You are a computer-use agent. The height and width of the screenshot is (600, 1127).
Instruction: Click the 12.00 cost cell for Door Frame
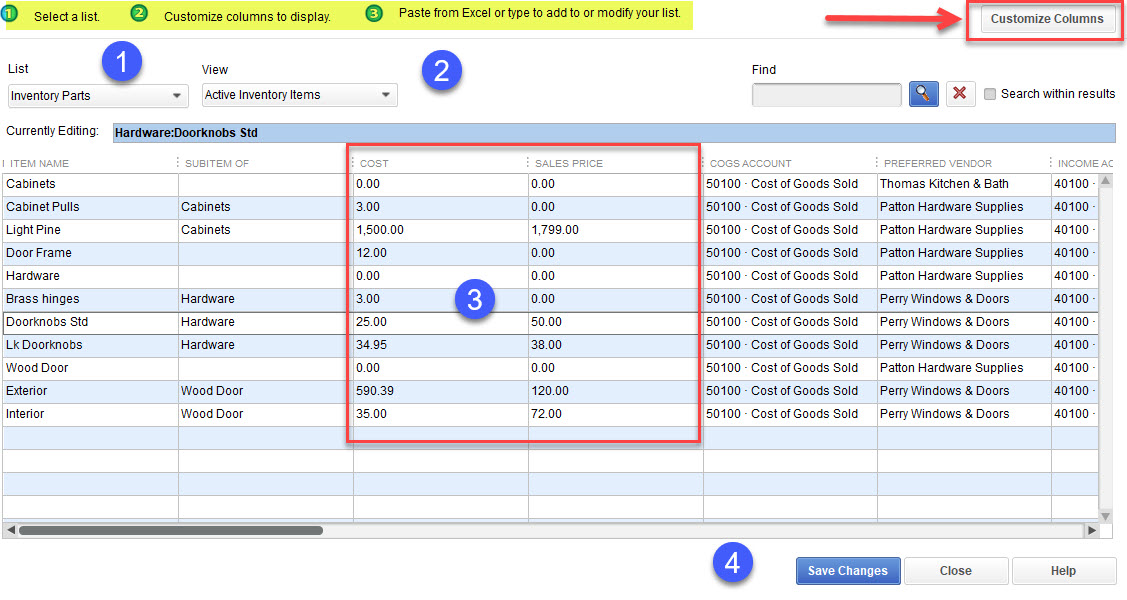(441, 253)
